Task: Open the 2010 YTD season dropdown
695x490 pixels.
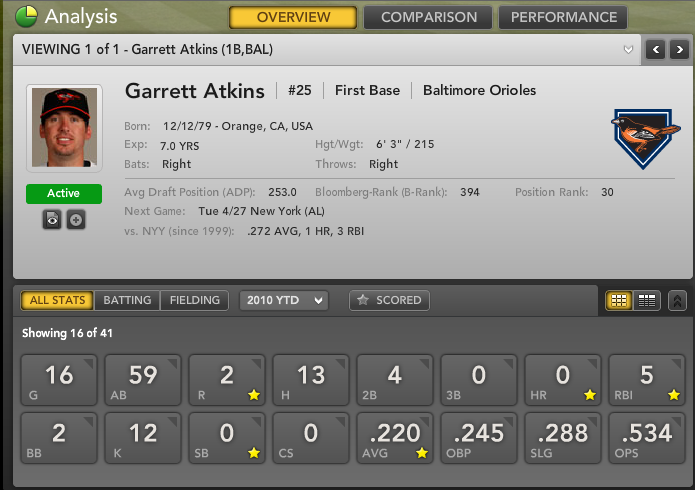Action: (283, 300)
